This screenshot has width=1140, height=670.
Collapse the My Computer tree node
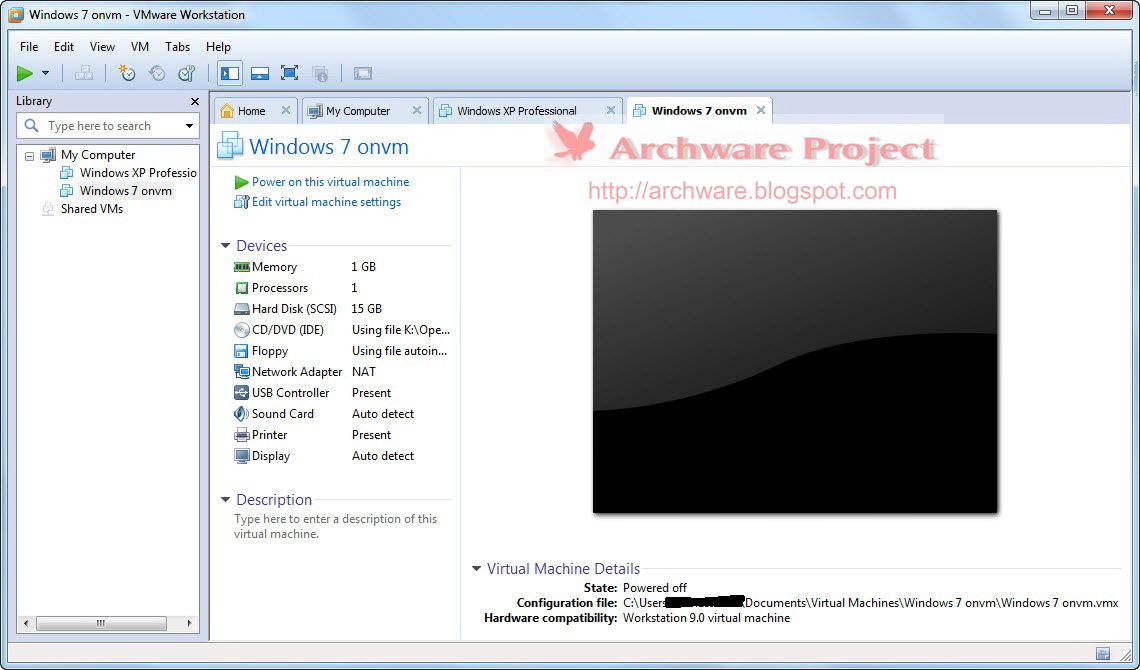point(30,156)
